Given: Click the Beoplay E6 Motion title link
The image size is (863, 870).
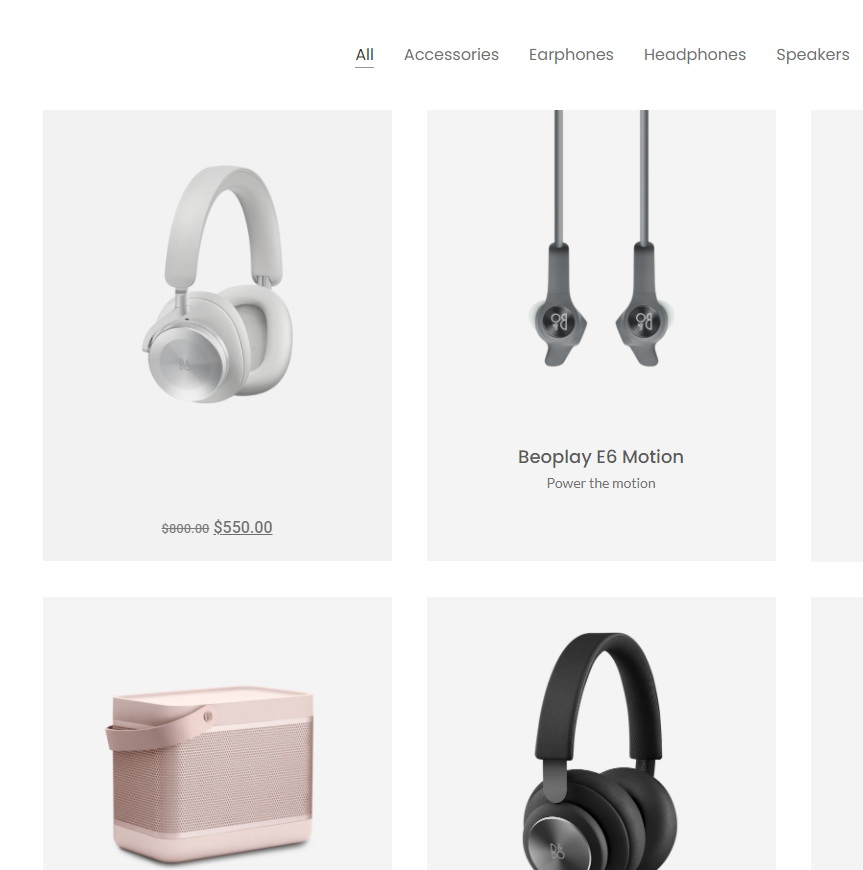Looking at the screenshot, I should point(601,457).
